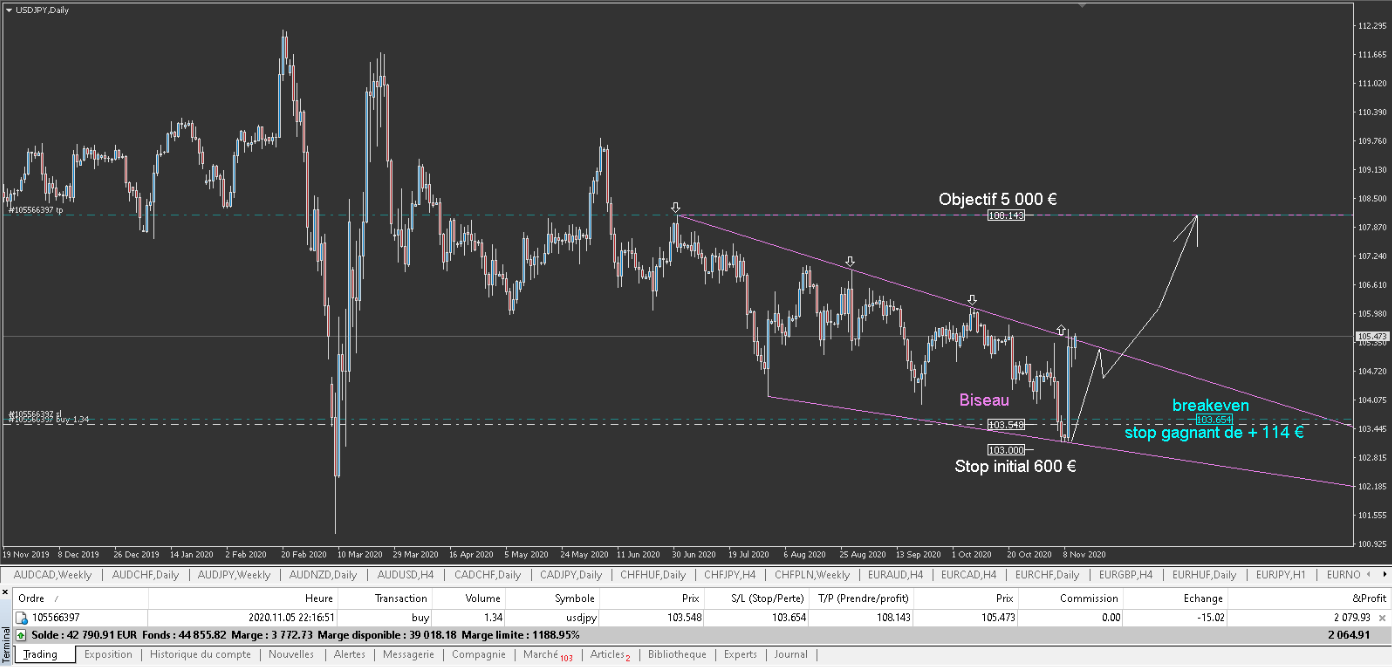Select the 108.143 take-profit price label

click(x=1006, y=216)
